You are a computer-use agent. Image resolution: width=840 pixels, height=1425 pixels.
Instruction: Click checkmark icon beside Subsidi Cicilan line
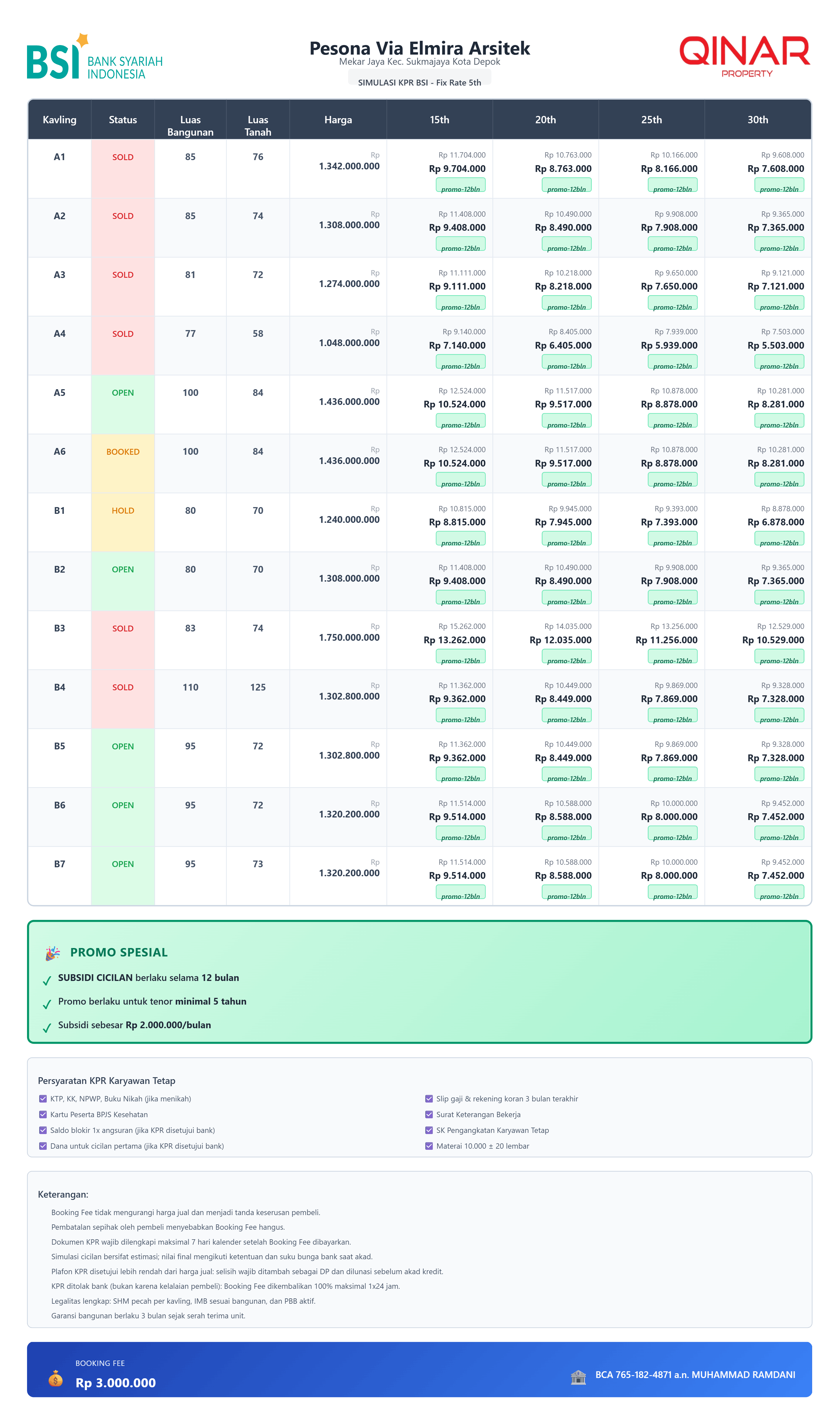tap(47, 980)
